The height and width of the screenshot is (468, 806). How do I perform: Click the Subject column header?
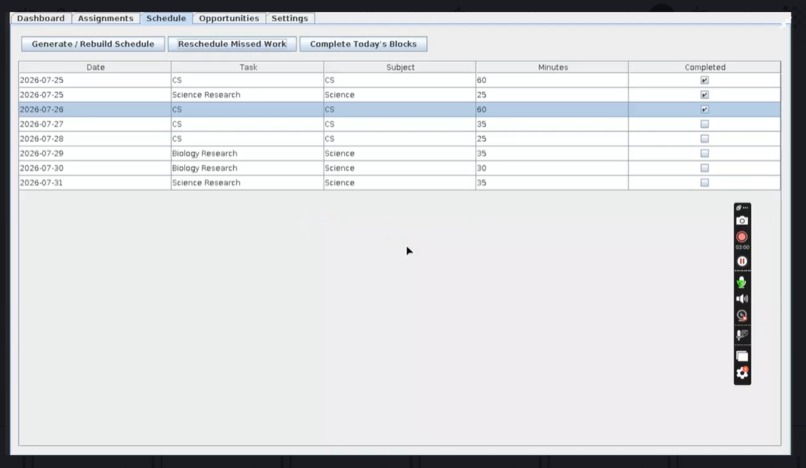click(400, 67)
